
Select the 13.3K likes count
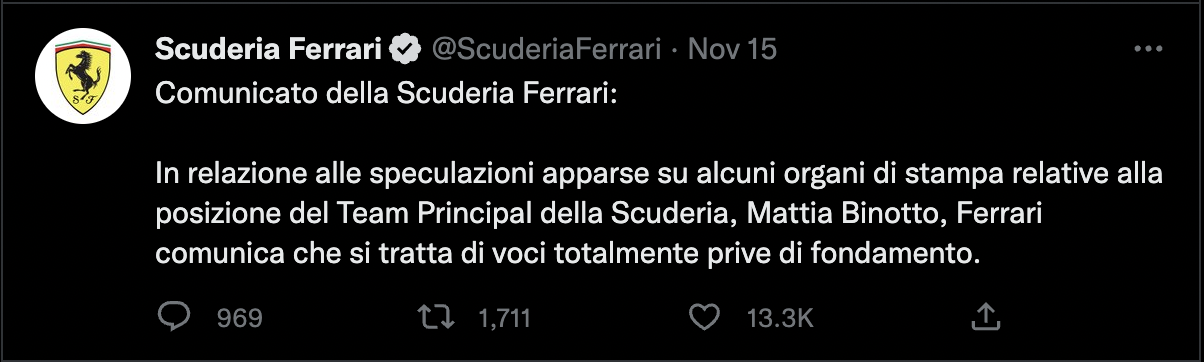(x=781, y=318)
